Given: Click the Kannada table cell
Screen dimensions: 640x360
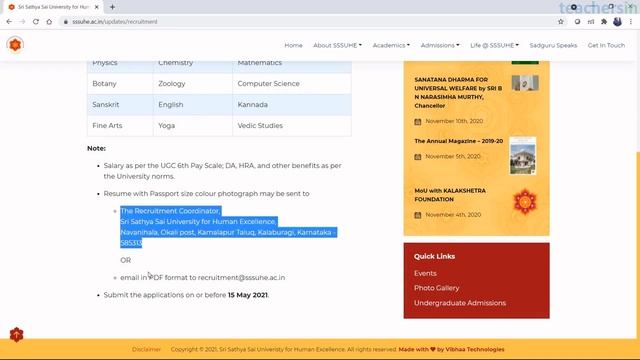Looking at the screenshot, I should click(292, 105).
